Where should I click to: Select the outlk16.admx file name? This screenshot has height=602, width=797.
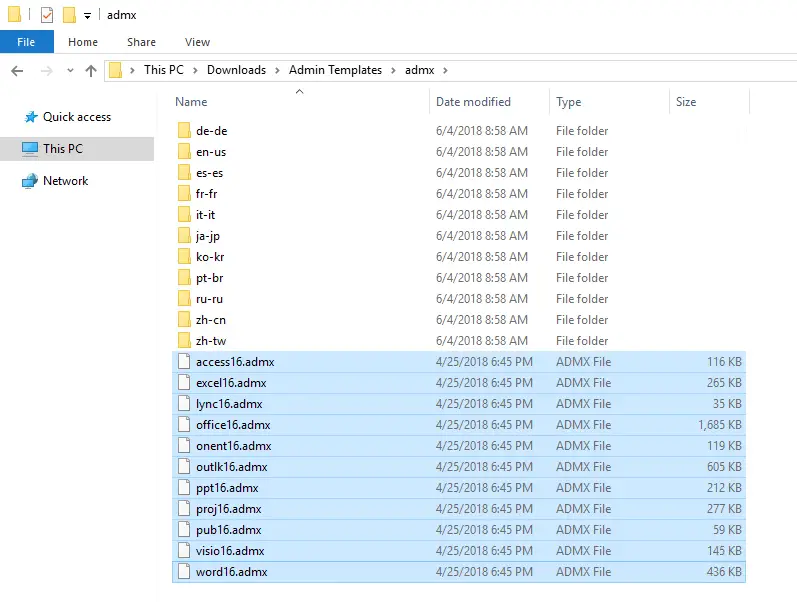[x=232, y=467]
